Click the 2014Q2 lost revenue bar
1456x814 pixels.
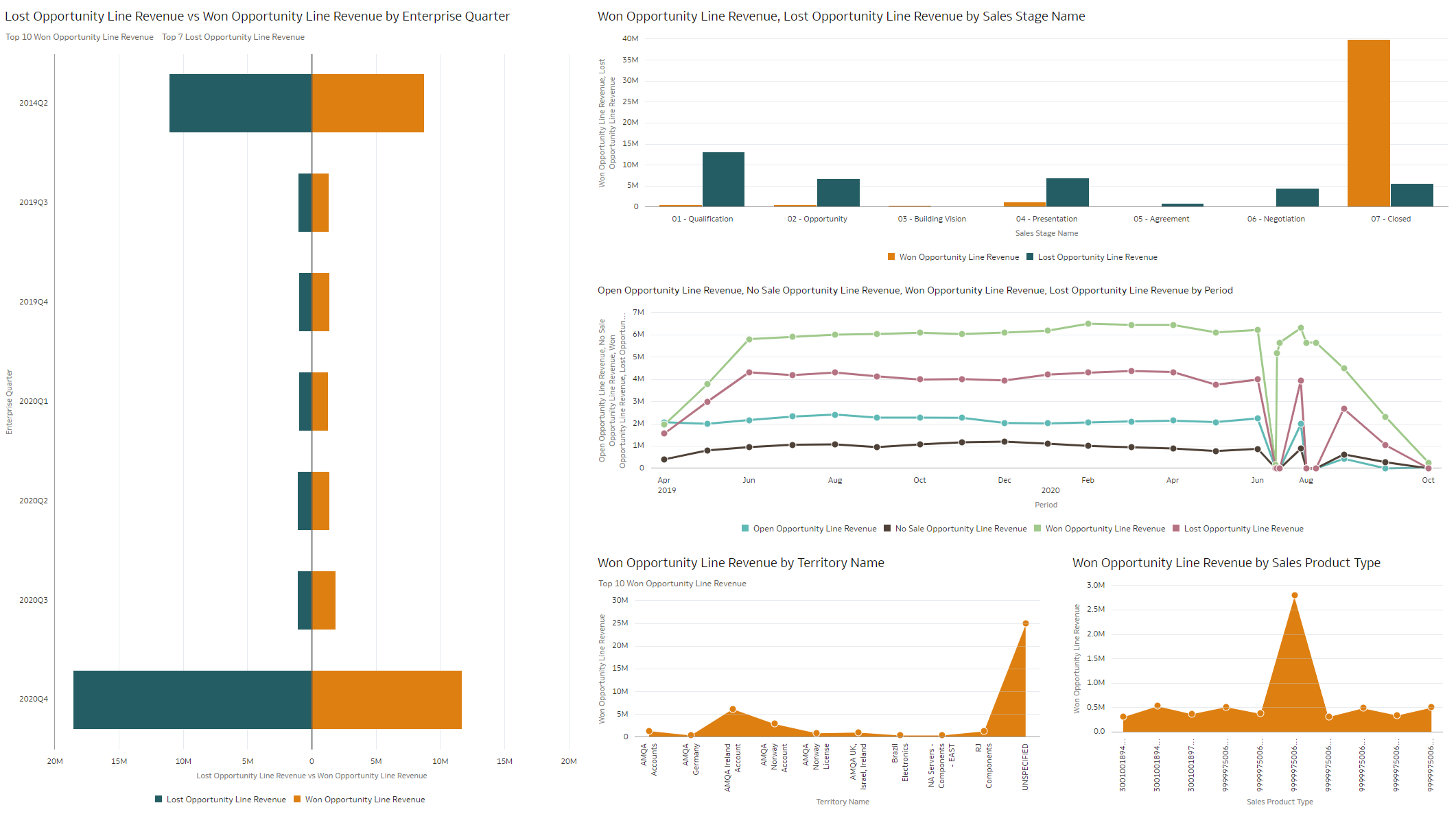pyautogui.click(x=240, y=103)
